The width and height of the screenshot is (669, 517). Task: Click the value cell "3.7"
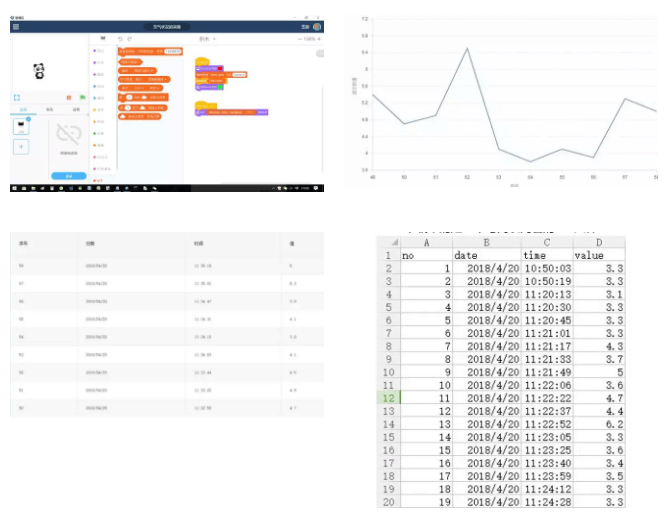click(x=599, y=359)
